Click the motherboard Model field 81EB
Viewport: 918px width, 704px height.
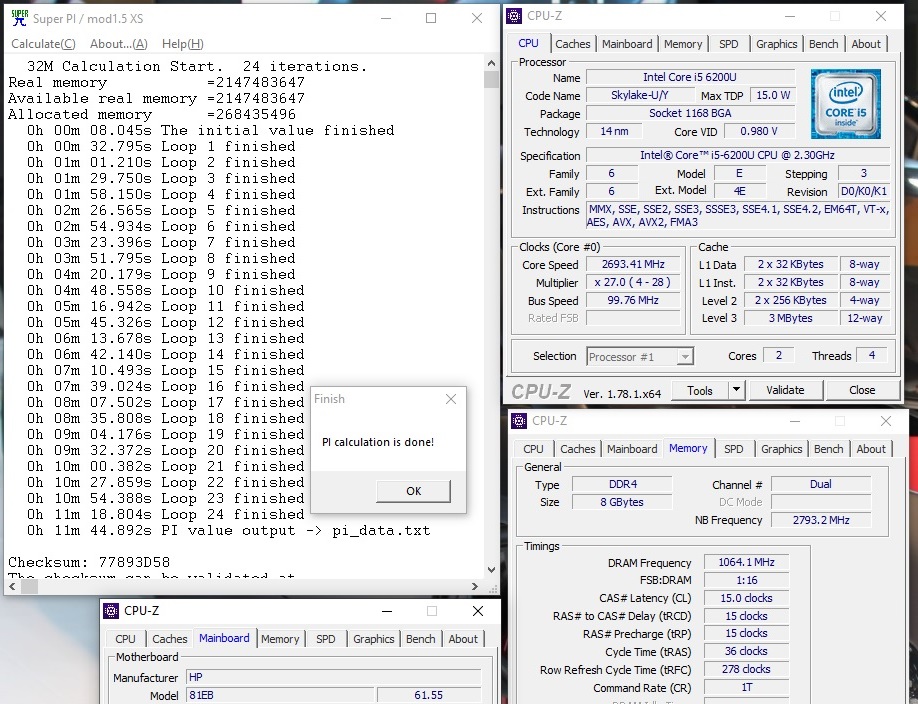pos(280,695)
